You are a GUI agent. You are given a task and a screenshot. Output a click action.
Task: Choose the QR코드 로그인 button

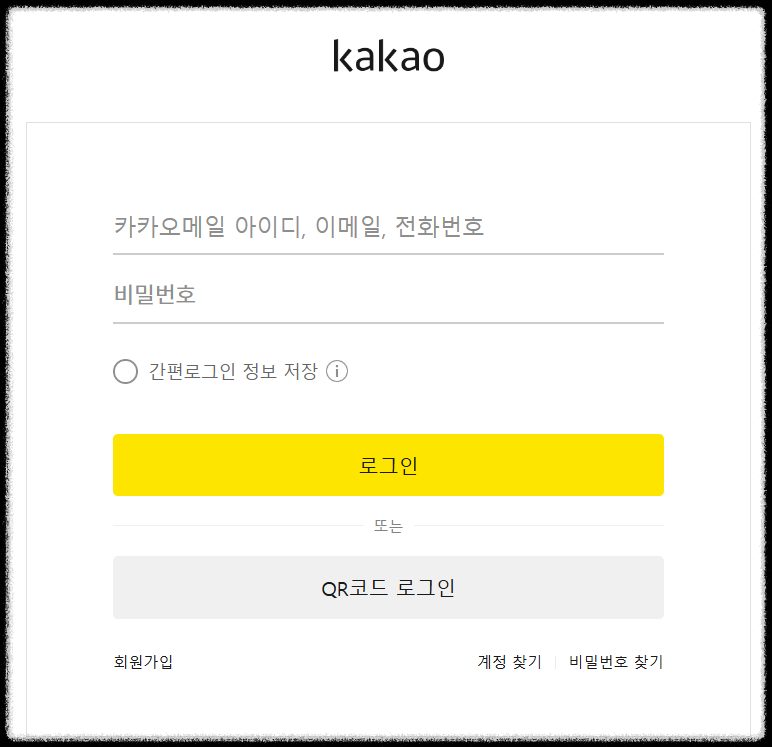388,587
